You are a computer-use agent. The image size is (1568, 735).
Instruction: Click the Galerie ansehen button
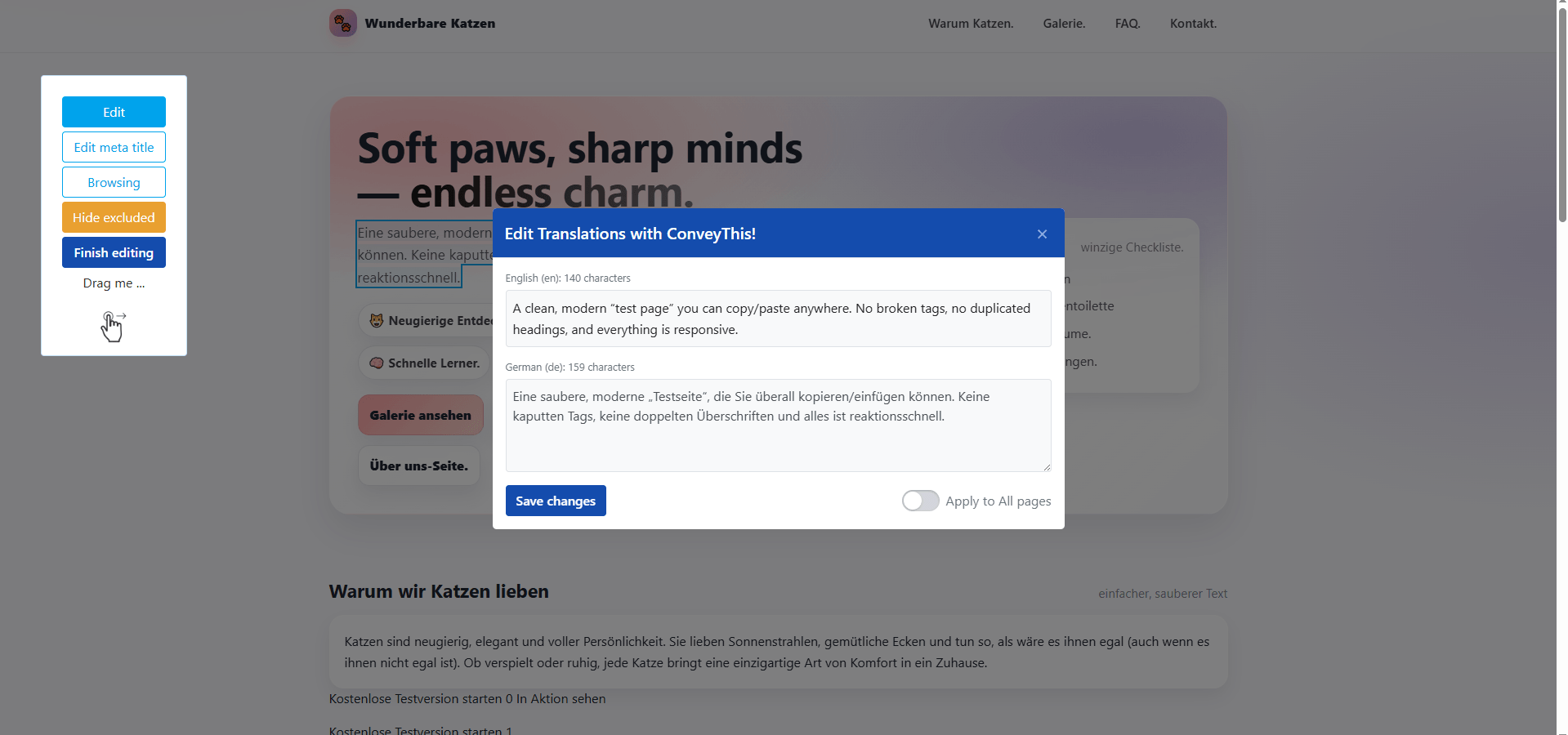pos(420,415)
